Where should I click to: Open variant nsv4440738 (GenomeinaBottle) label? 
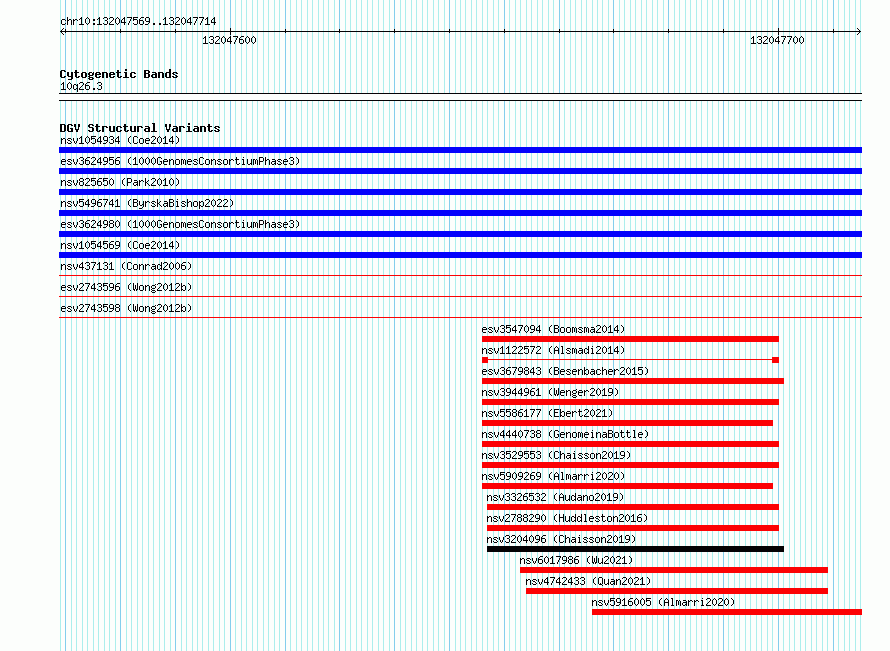click(565, 434)
